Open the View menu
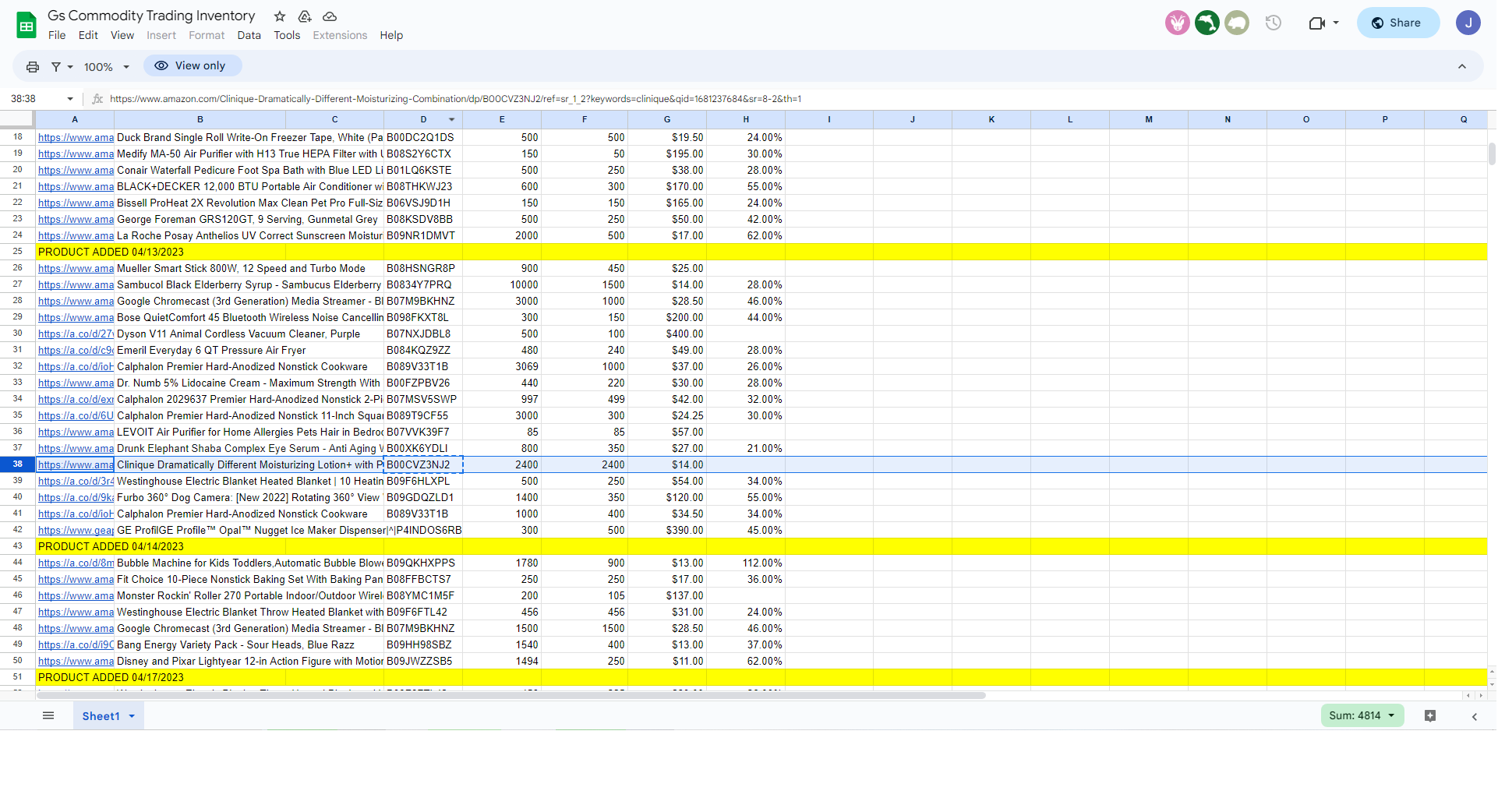The width and height of the screenshot is (1498, 812). pyautogui.click(x=122, y=35)
